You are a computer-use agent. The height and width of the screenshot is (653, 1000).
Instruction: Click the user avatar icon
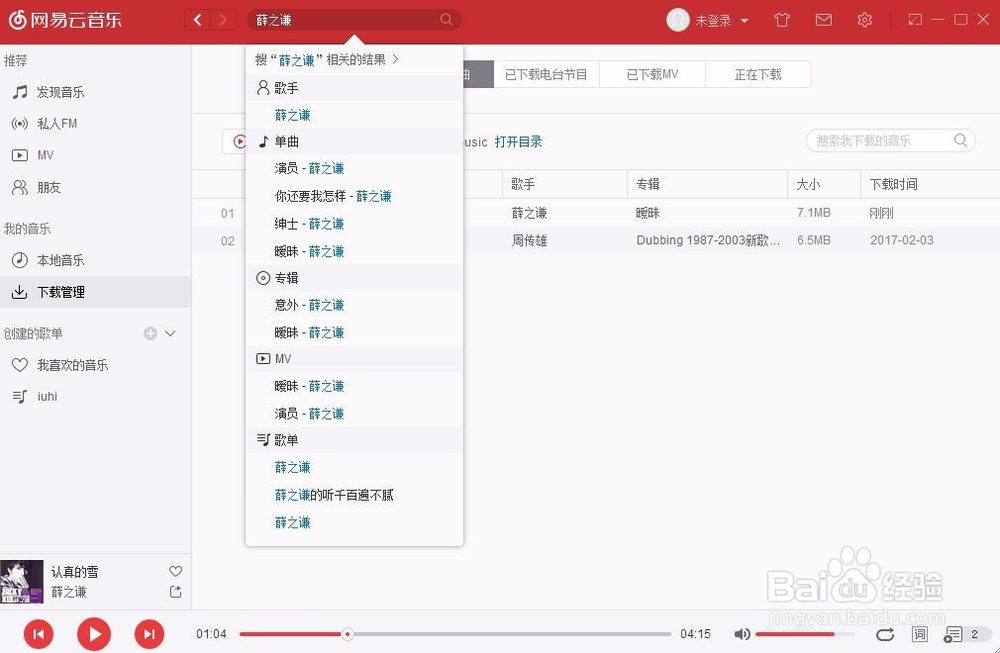click(678, 20)
